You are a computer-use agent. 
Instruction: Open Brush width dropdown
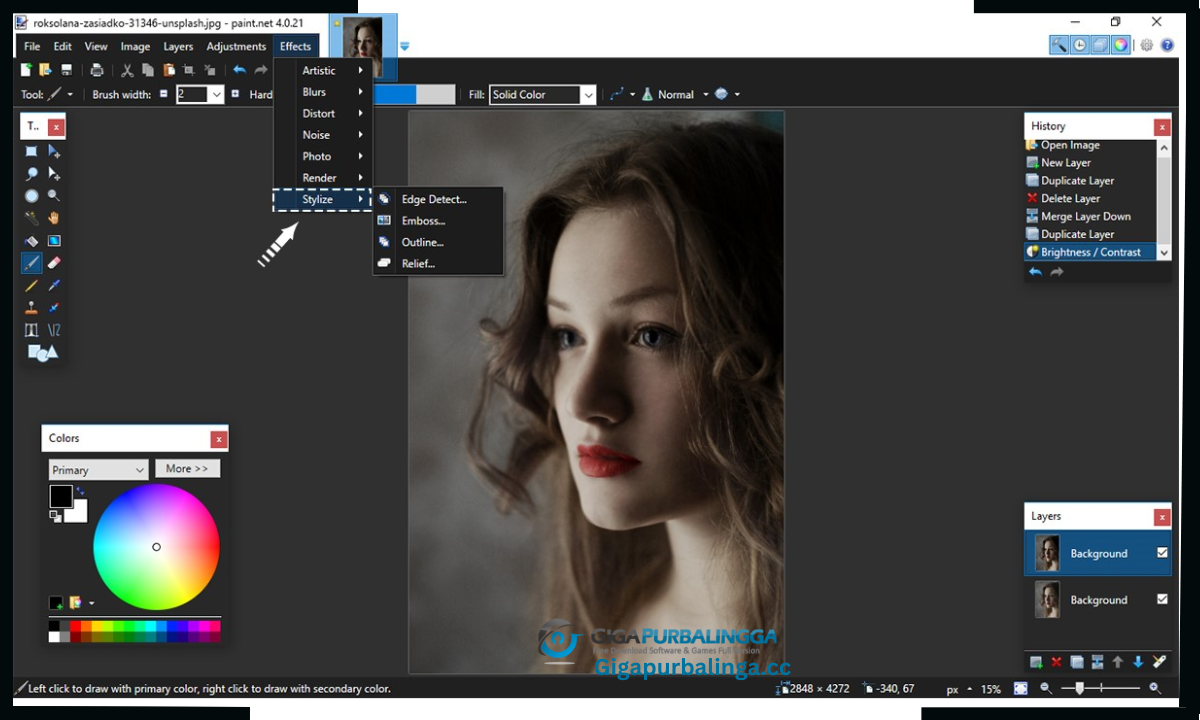tap(217, 94)
